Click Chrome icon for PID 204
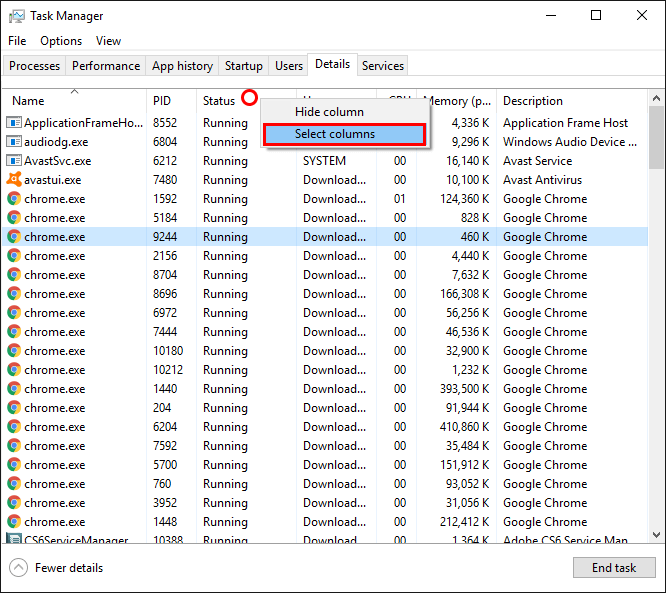The height and width of the screenshot is (593, 666). tap(14, 407)
